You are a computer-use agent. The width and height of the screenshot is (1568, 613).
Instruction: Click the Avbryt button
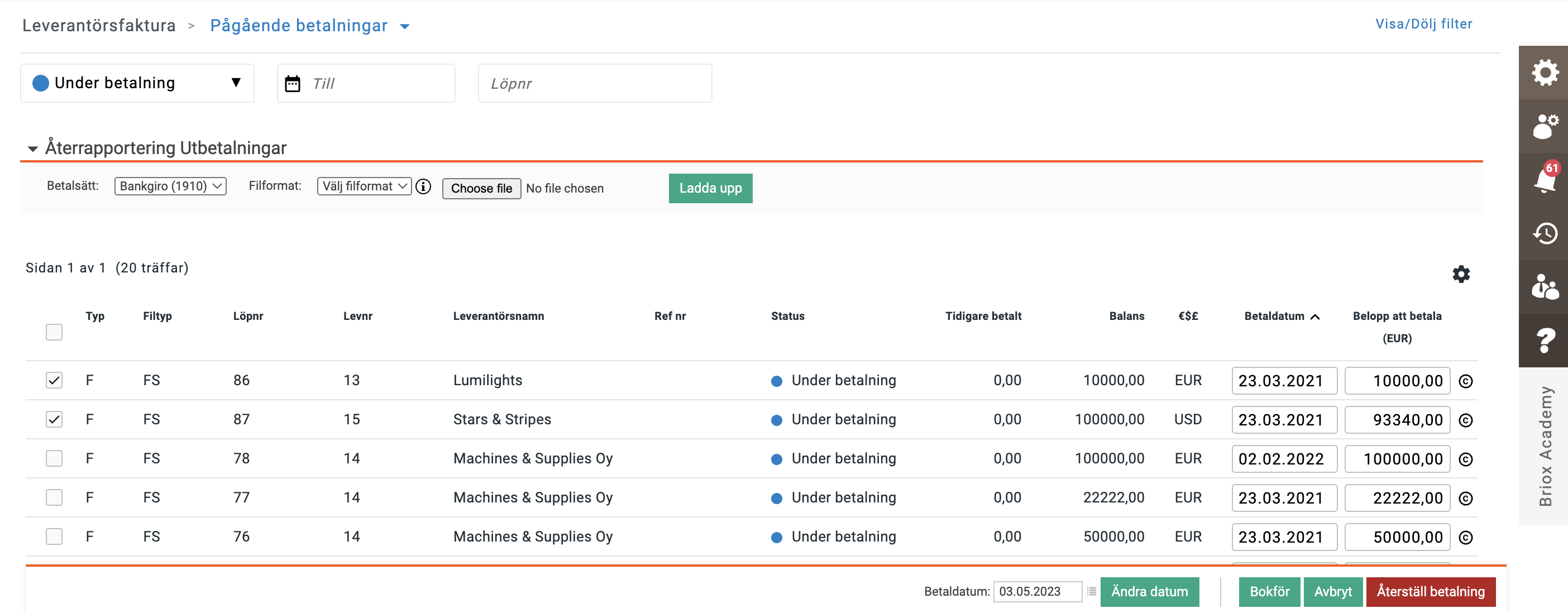(1333, 592)
